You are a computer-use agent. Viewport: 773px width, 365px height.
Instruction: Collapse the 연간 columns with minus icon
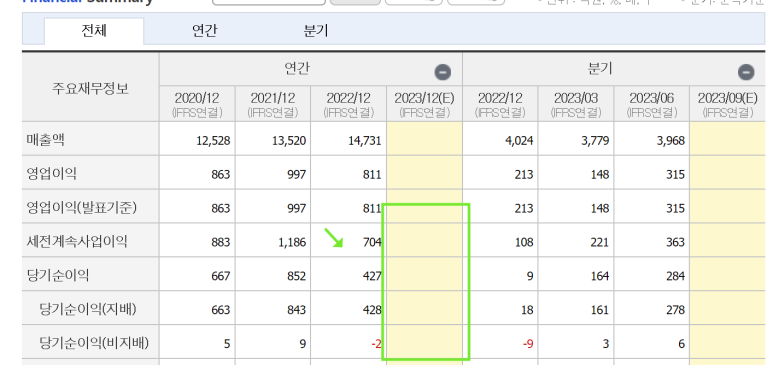tap(442, 73)
